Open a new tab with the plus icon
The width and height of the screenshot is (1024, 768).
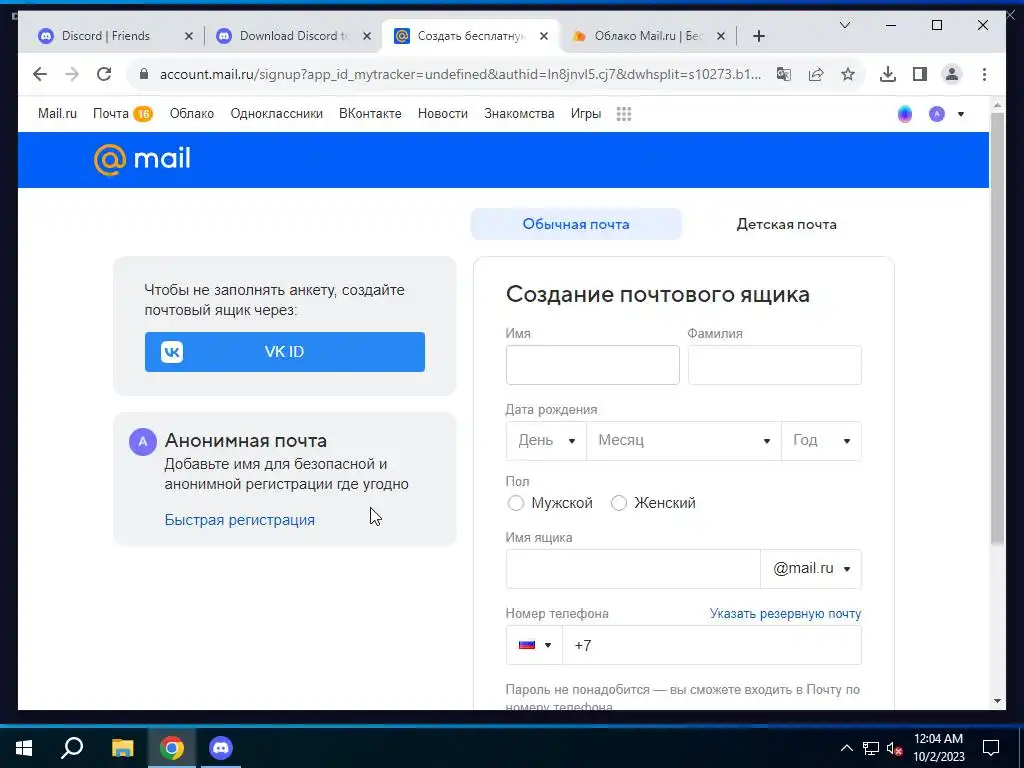(758, 37)
